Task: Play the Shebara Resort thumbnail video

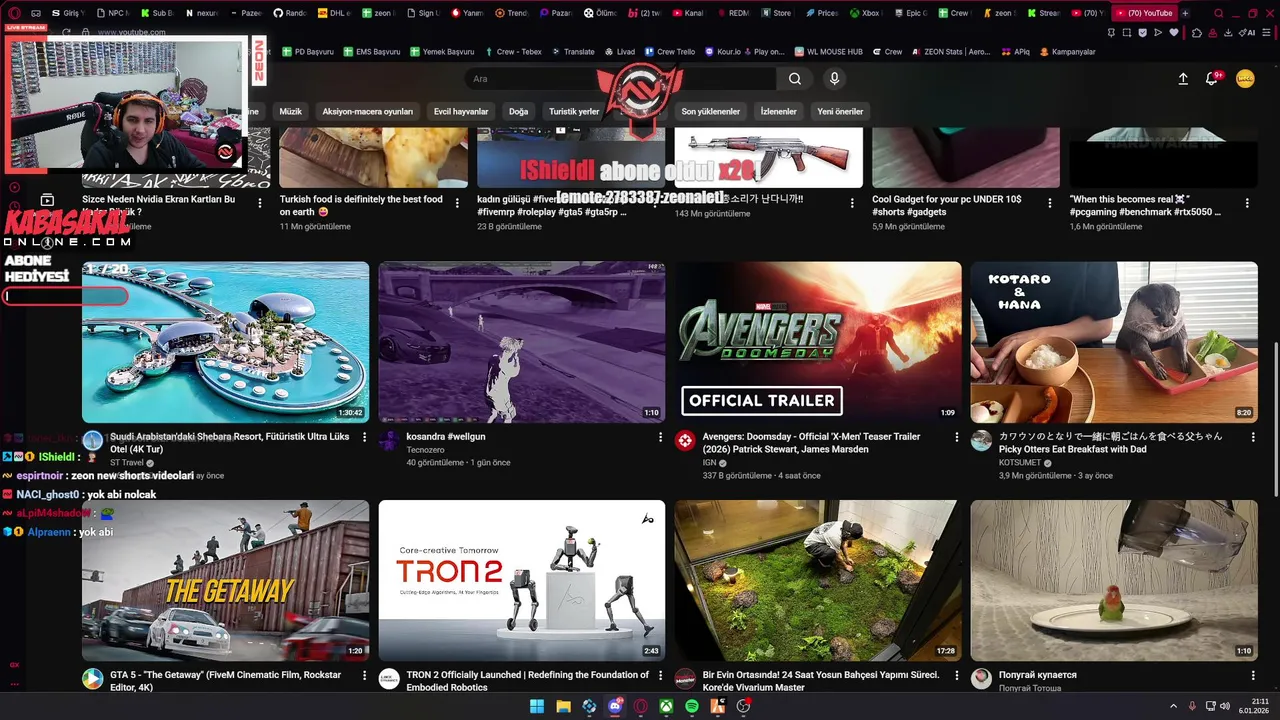Action: click(x=225, y=342)
